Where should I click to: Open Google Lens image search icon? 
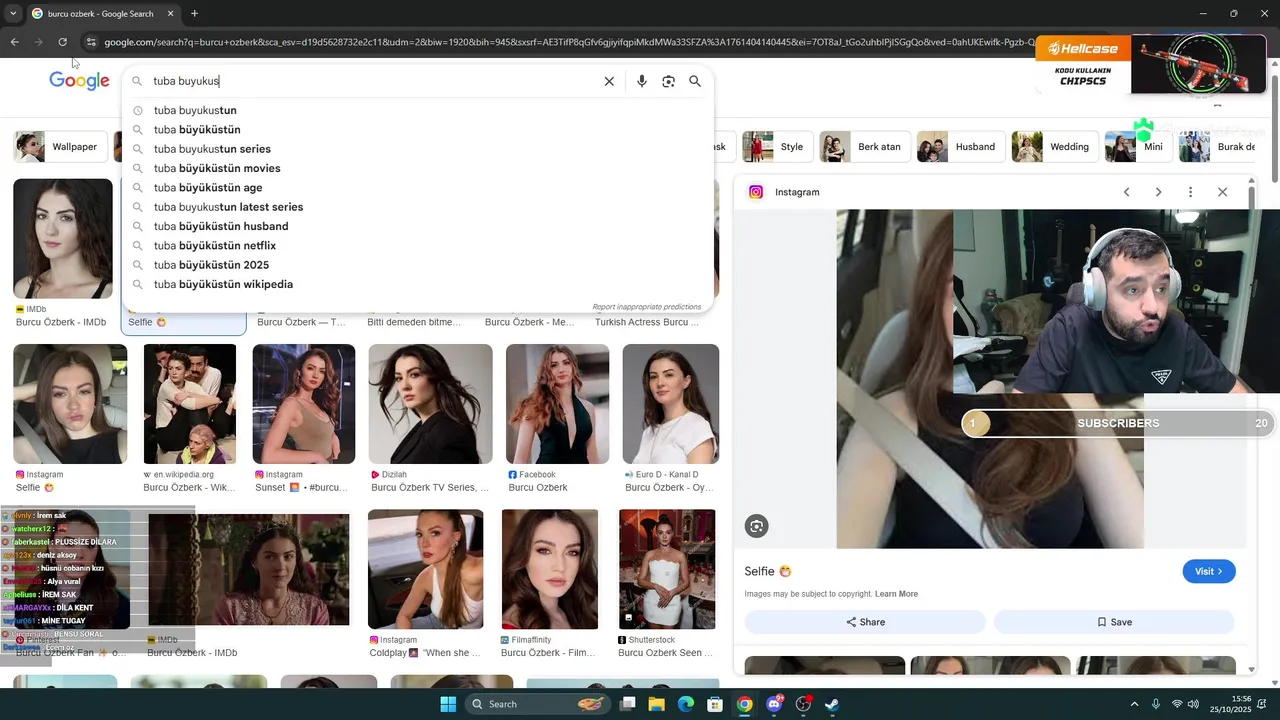click(x=668, y=81)
